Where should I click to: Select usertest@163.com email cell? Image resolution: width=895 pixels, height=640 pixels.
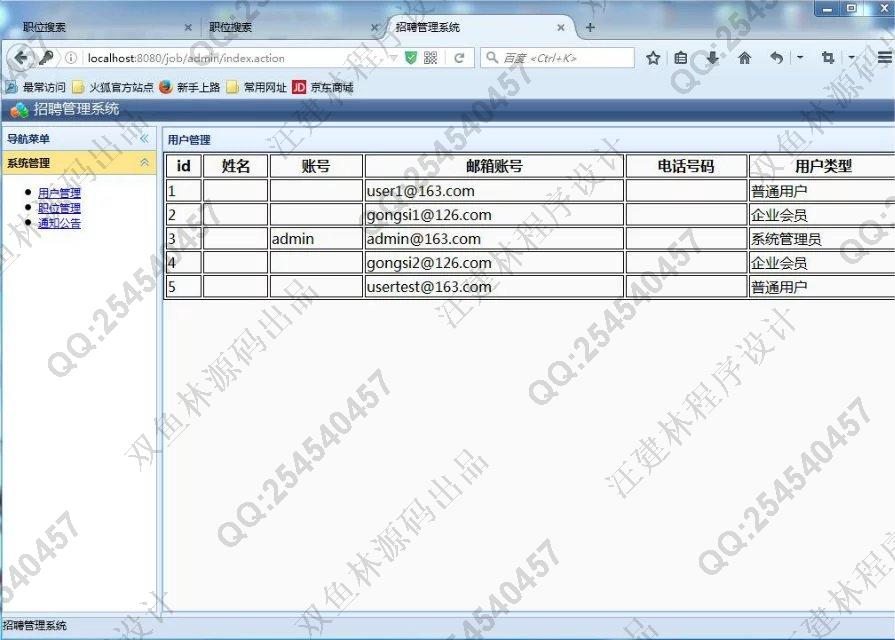point(494,287)
